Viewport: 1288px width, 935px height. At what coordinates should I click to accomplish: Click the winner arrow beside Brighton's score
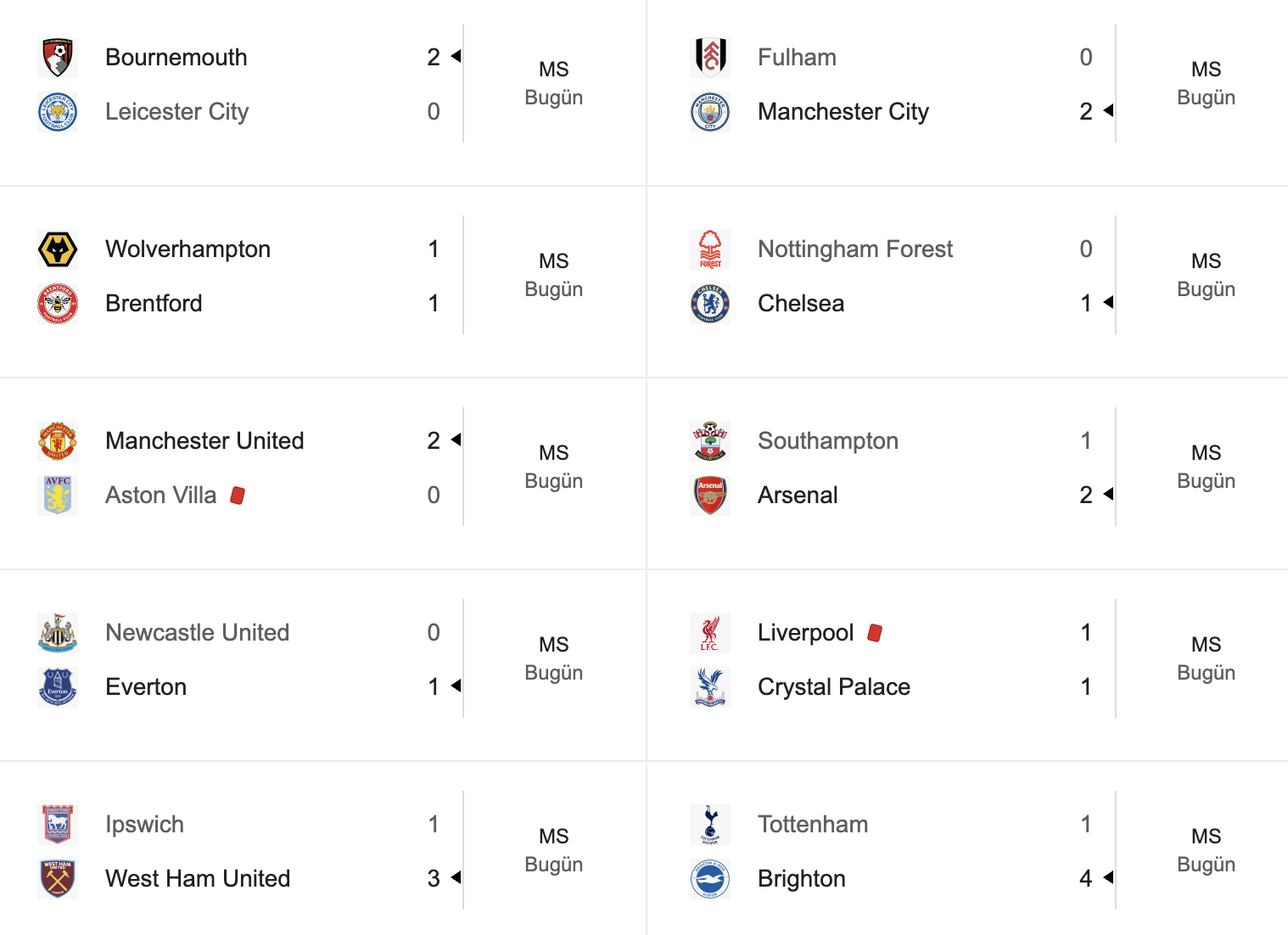coord(1107,878)
